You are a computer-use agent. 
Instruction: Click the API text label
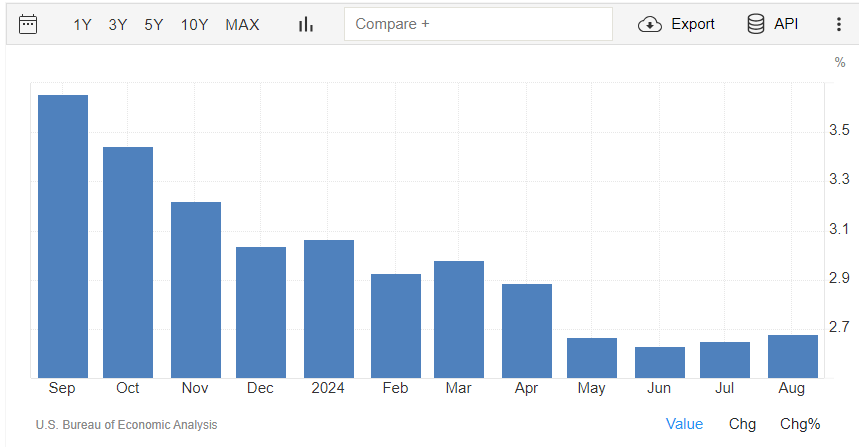(x=786, y=24)
